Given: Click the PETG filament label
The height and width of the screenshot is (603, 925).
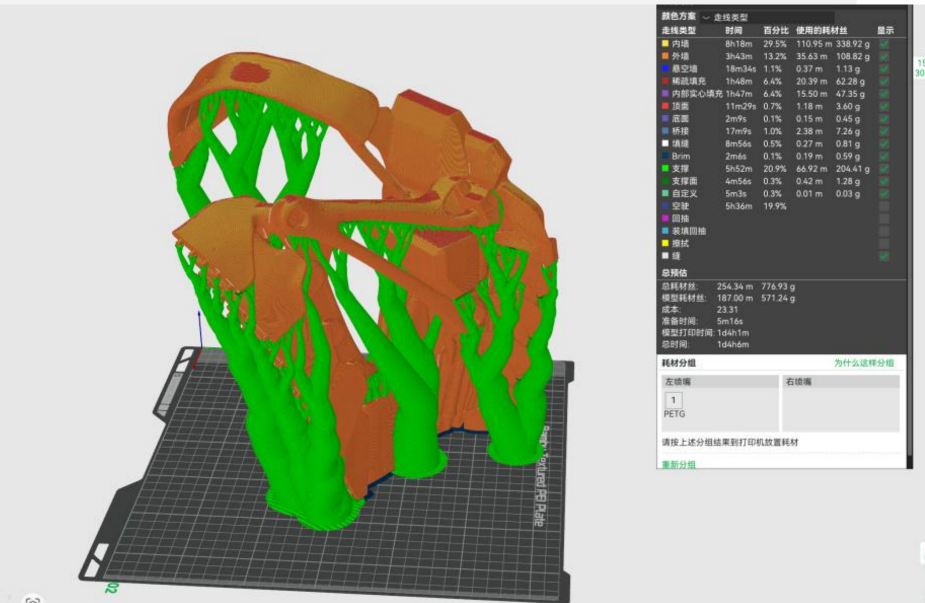Looking at the screenshot, I should [x=674, y=414].
